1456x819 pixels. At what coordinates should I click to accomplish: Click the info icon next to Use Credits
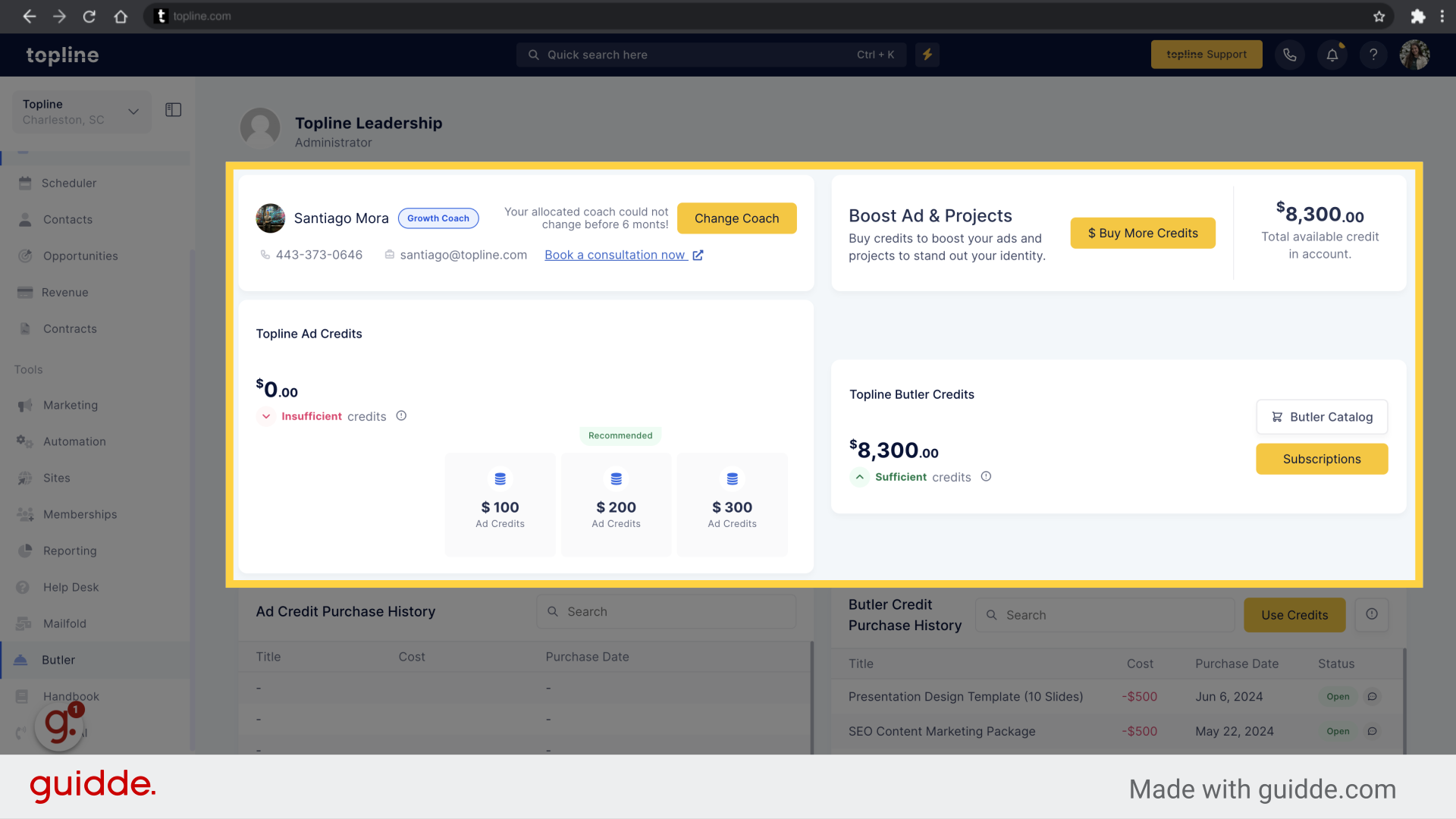(x=1372, y=614)
